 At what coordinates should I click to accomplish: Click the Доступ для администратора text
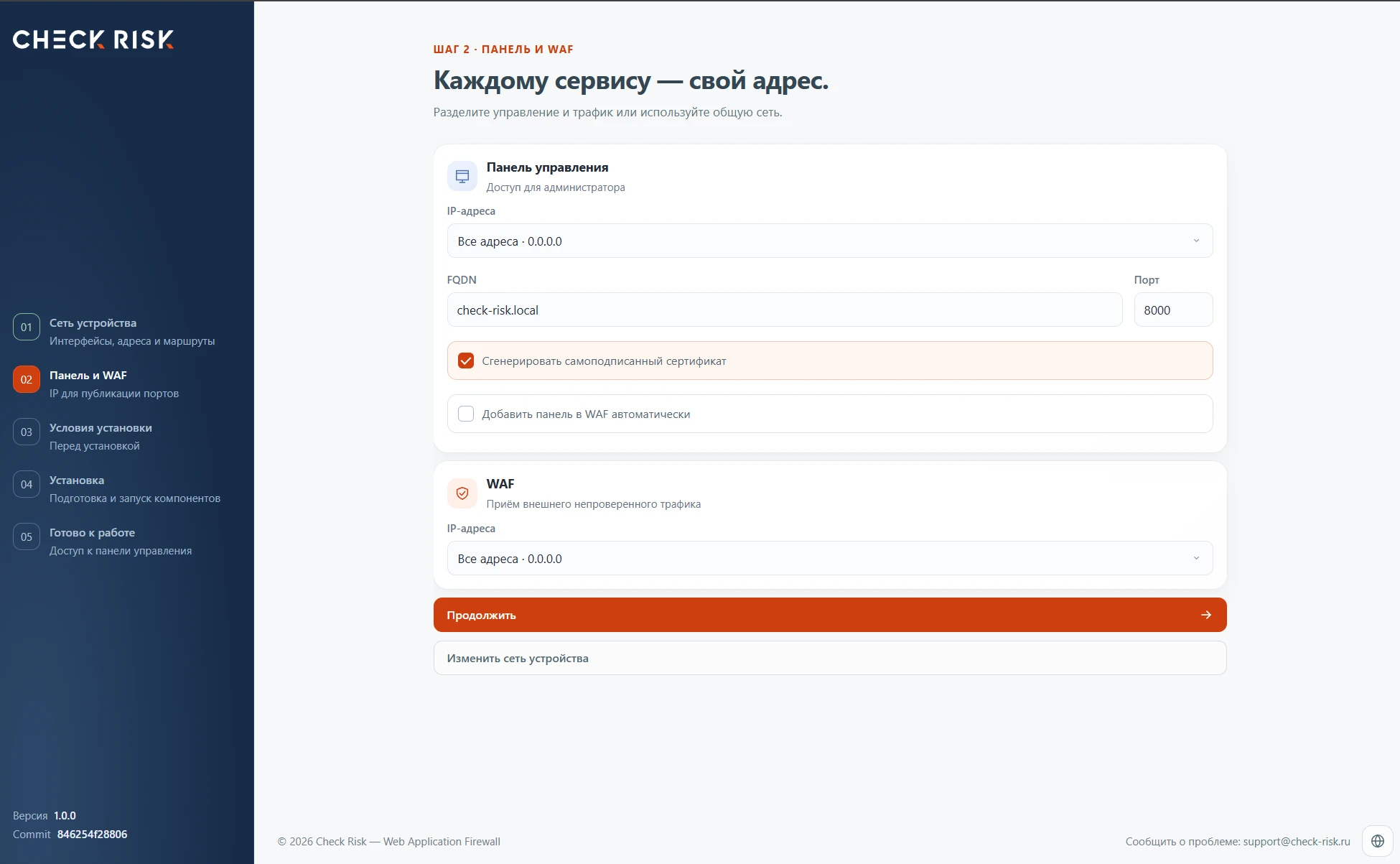pyautogui.click(x=556, y=187)
